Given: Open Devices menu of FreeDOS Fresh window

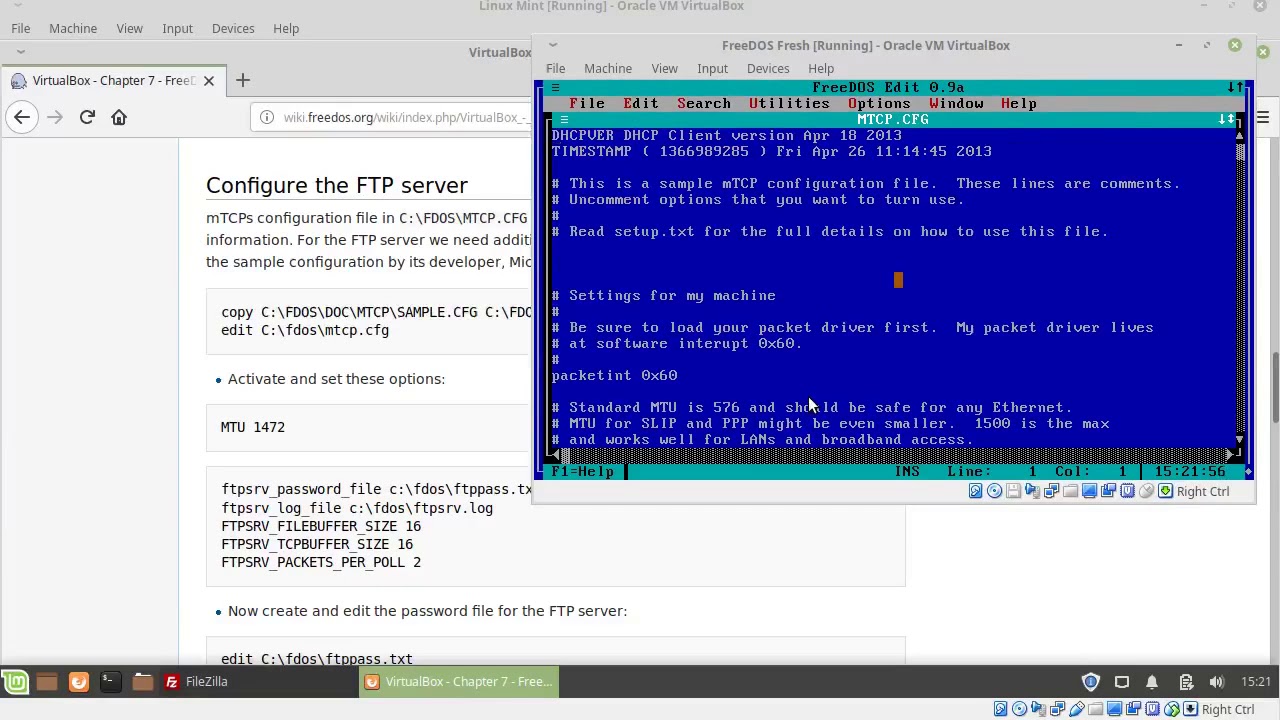Looking at the screenshot, I should click(x=768, y=68).
